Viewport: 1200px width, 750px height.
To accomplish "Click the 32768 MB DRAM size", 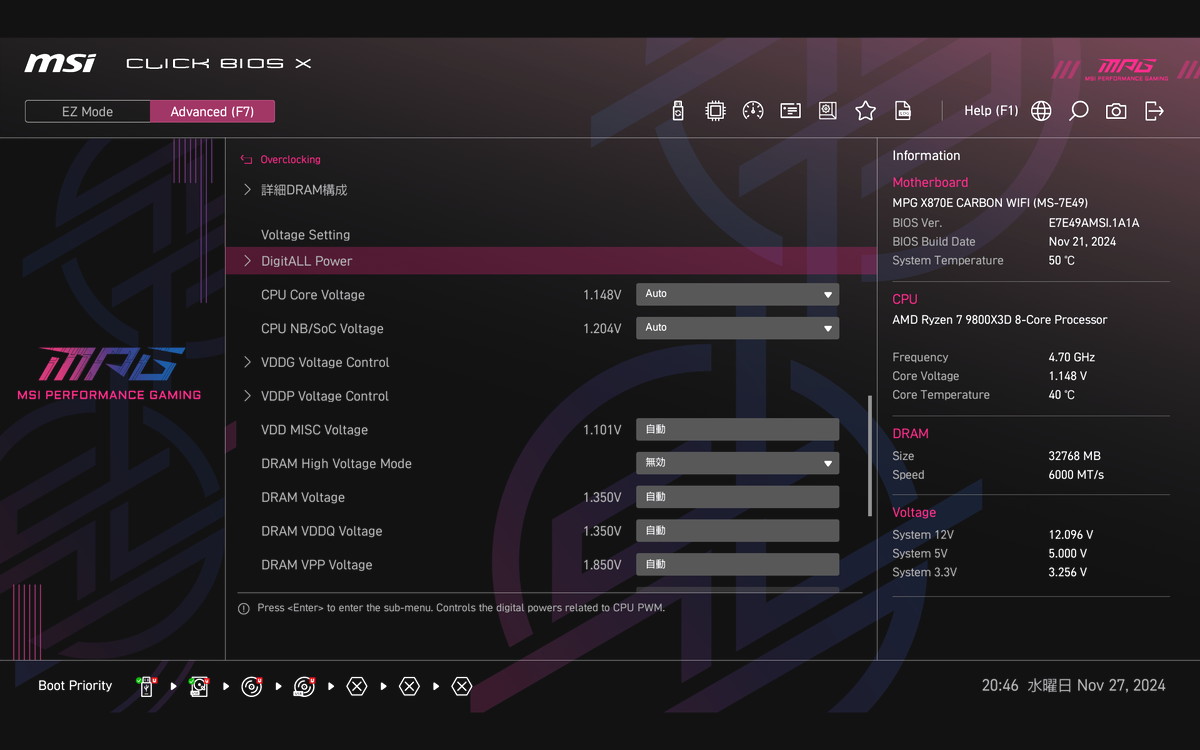I will (x=1076, y=456).
